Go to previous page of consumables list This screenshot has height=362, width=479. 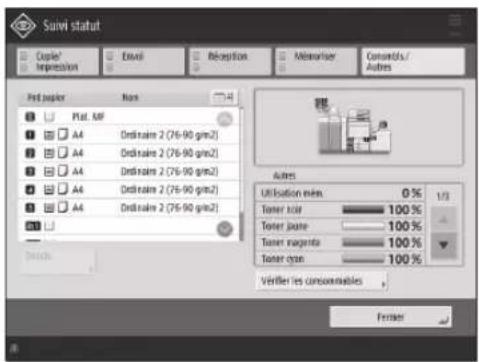[443, 219]
